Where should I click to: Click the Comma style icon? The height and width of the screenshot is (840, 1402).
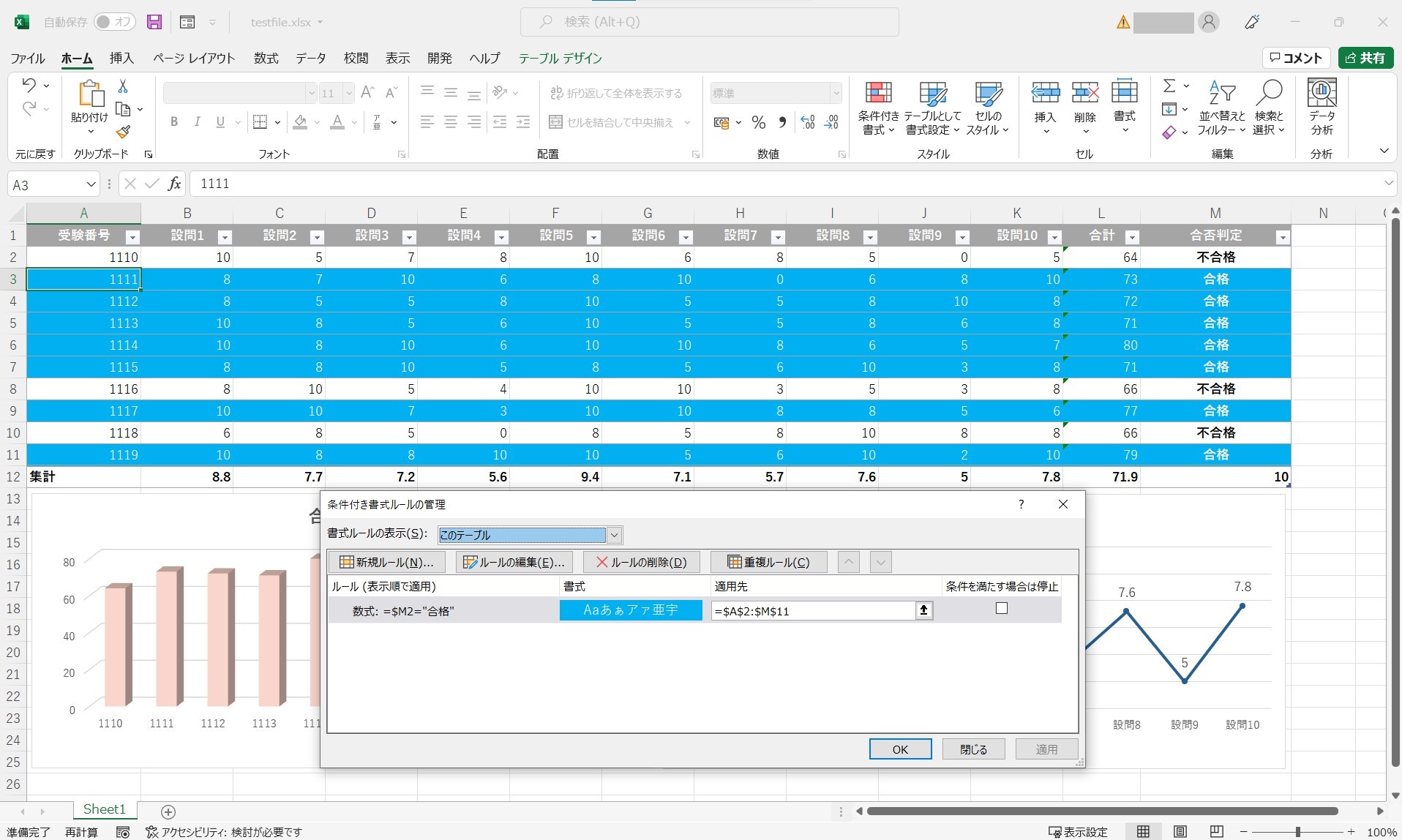[x=782, y=122]
